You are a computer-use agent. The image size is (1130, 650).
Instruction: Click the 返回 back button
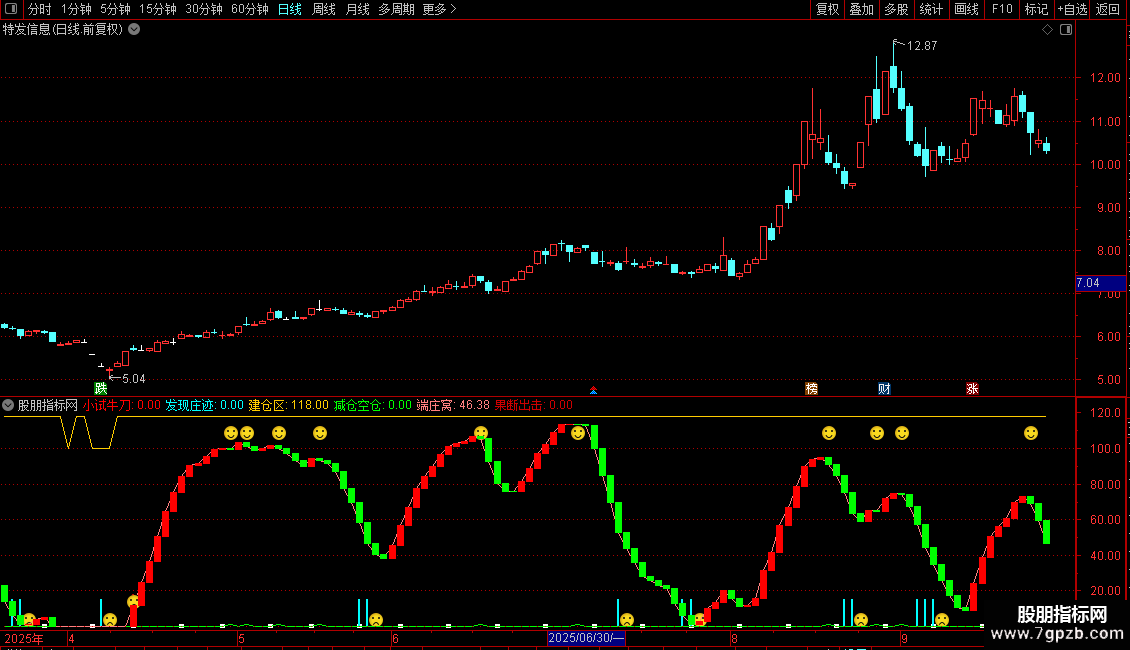tap(1108, 9)
